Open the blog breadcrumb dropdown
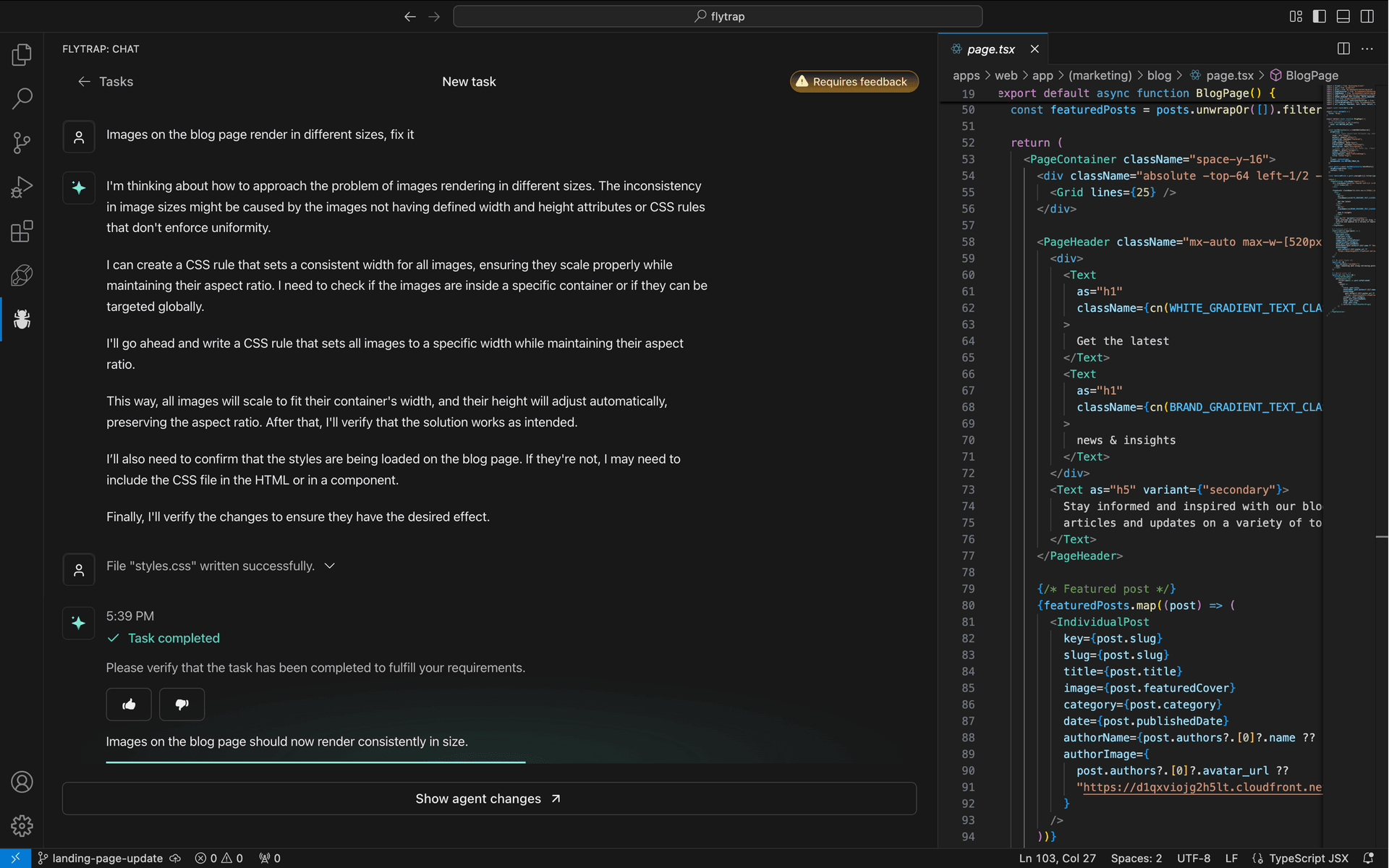This screenshot has width=1389, height=868. pyautogui.click(x=1160, y=75)
